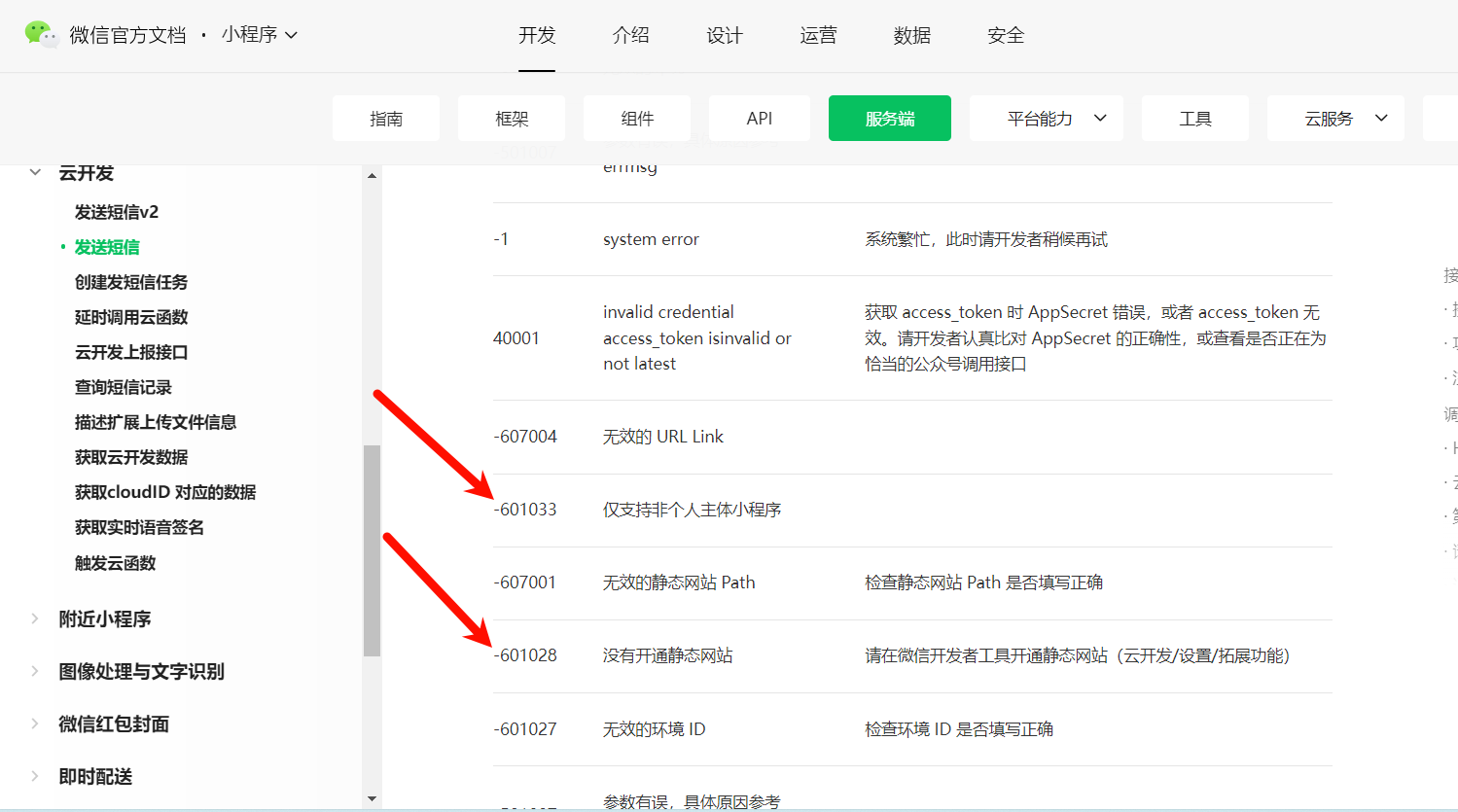This screenshot has height=812, width=1458.
Task: Switch to the 设计 top tab
Action: point(725,35)
